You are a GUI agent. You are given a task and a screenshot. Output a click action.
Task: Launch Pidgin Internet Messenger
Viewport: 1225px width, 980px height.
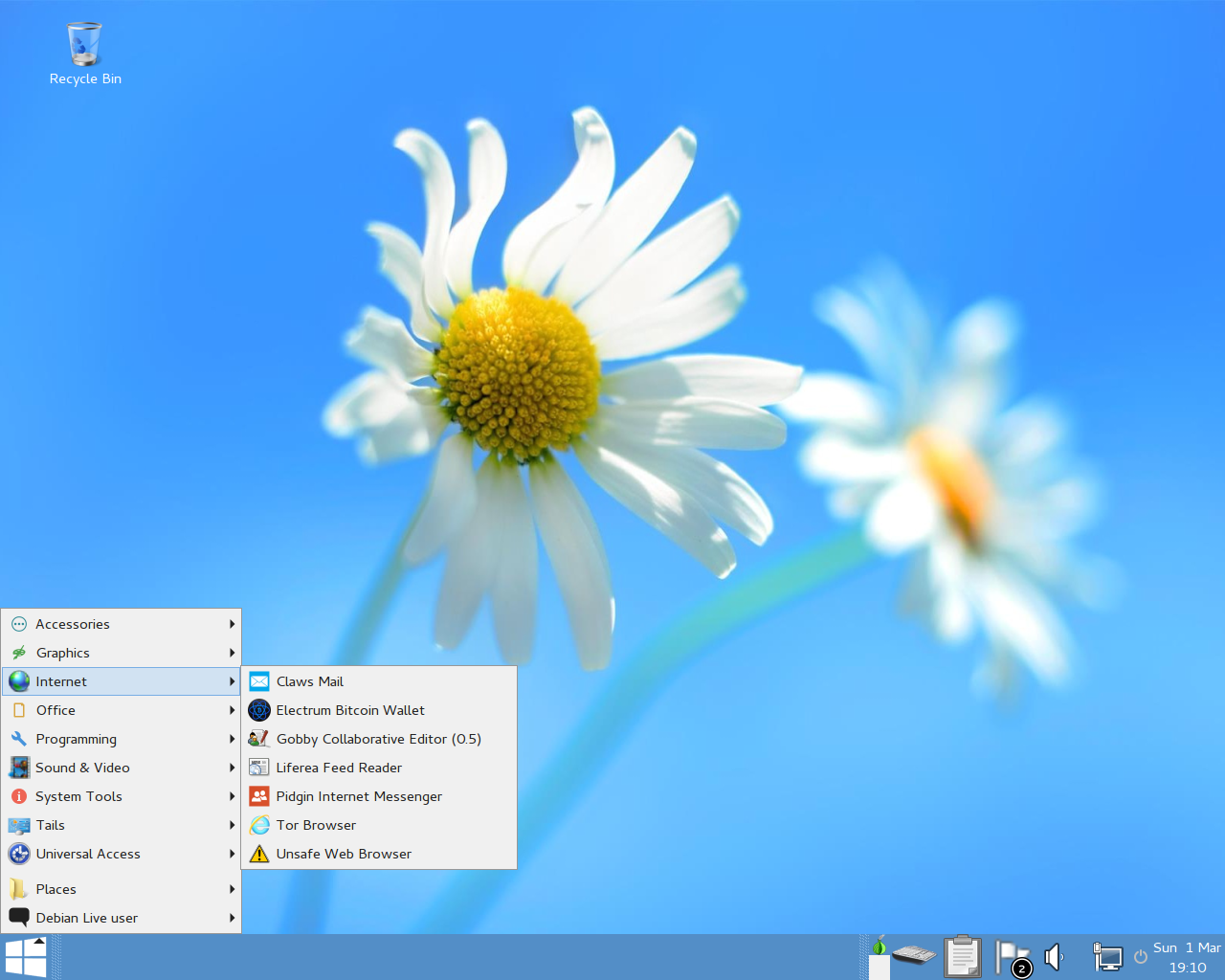pyautogui.click(x=379, y=796)
